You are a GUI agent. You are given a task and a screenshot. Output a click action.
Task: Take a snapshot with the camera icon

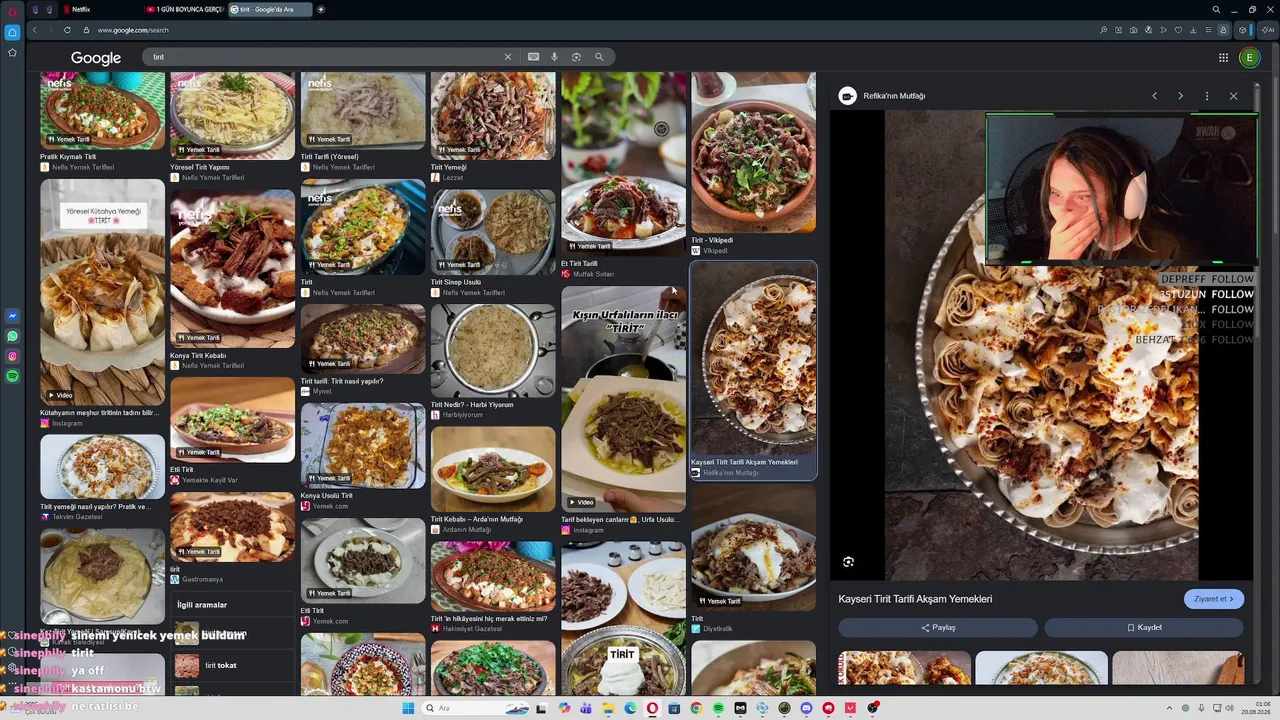[x=1133, y=30]
